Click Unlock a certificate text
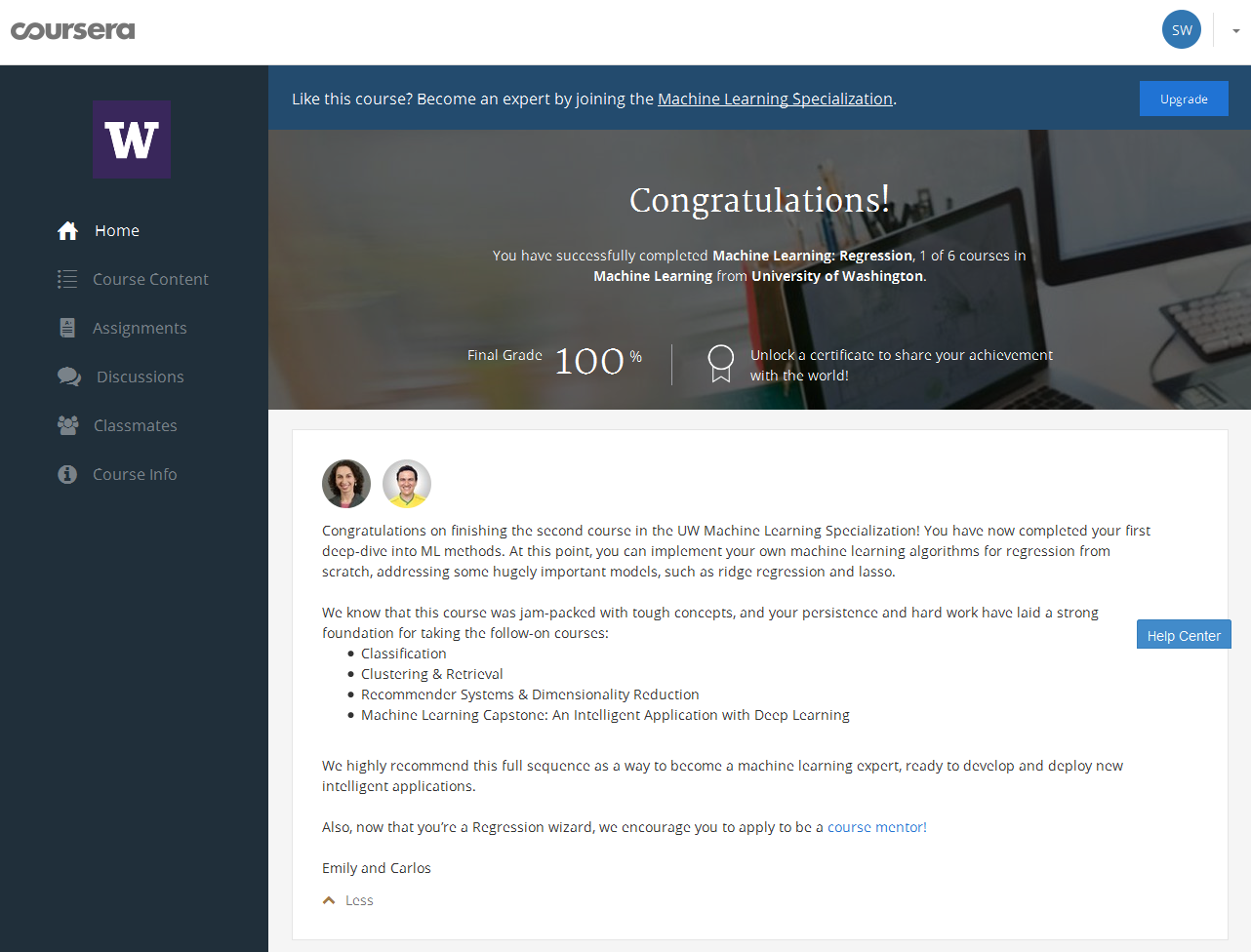1251x952 pixels. pyautogui.click(x=901, y=365)
